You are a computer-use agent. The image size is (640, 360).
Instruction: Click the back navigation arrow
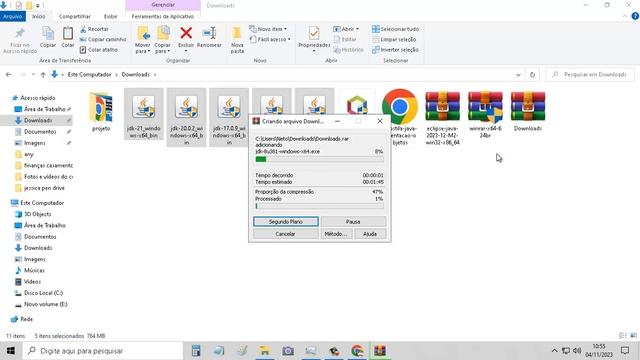pyautogui.click(x=9, y=75)
